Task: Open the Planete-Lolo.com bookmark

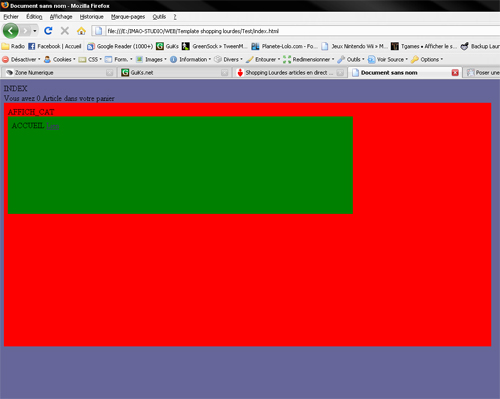Action: [284, 46]
